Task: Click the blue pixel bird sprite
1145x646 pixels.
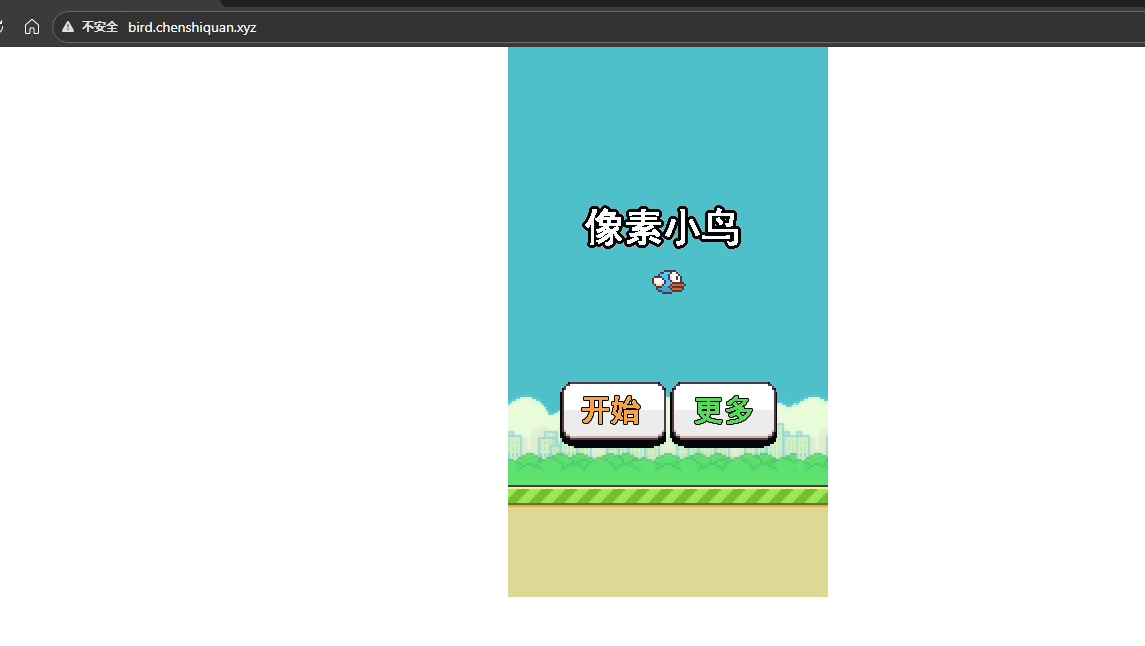Action: tap(669, 282)
